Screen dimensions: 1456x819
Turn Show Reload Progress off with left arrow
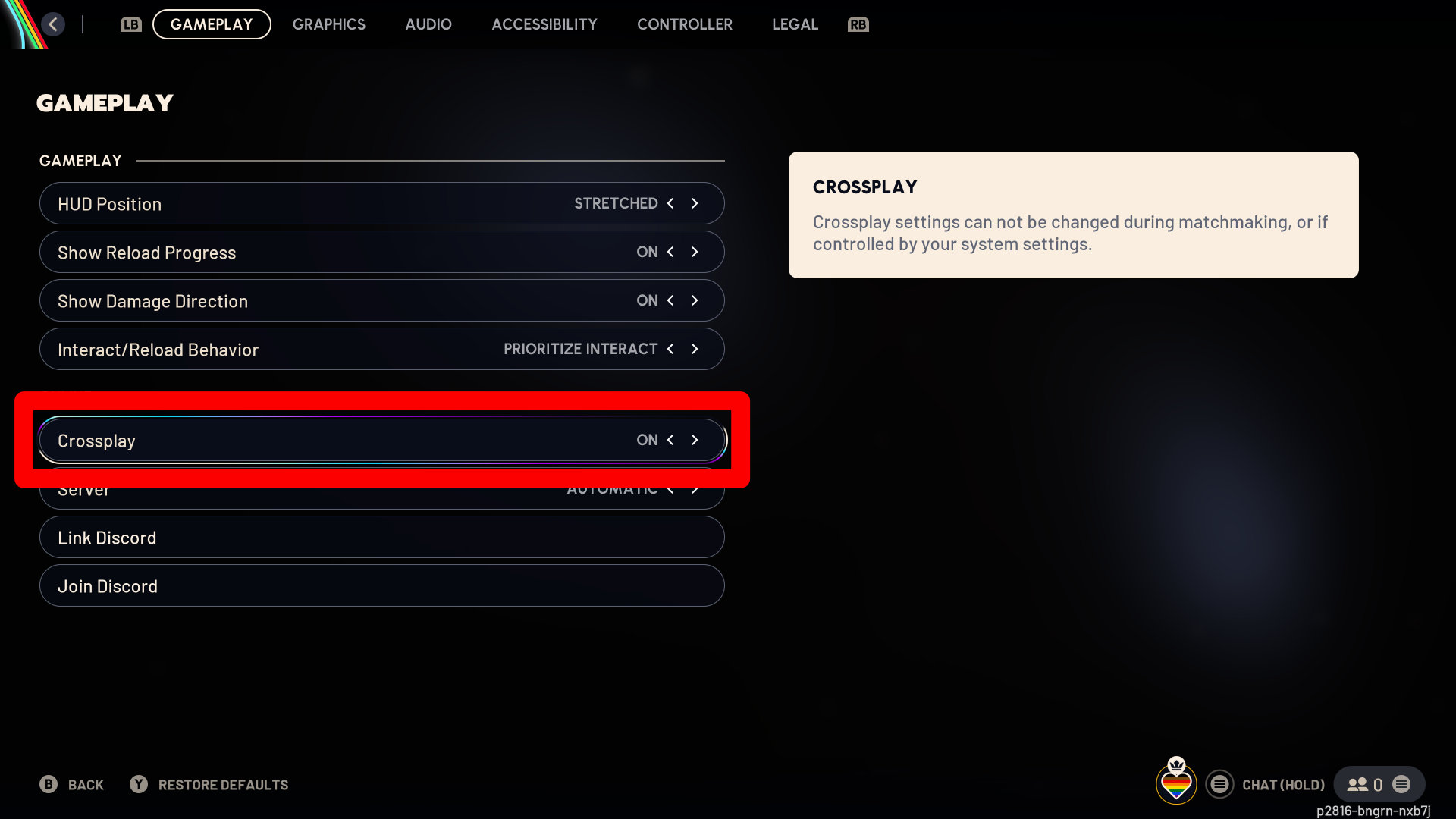[x=670, y=252]
